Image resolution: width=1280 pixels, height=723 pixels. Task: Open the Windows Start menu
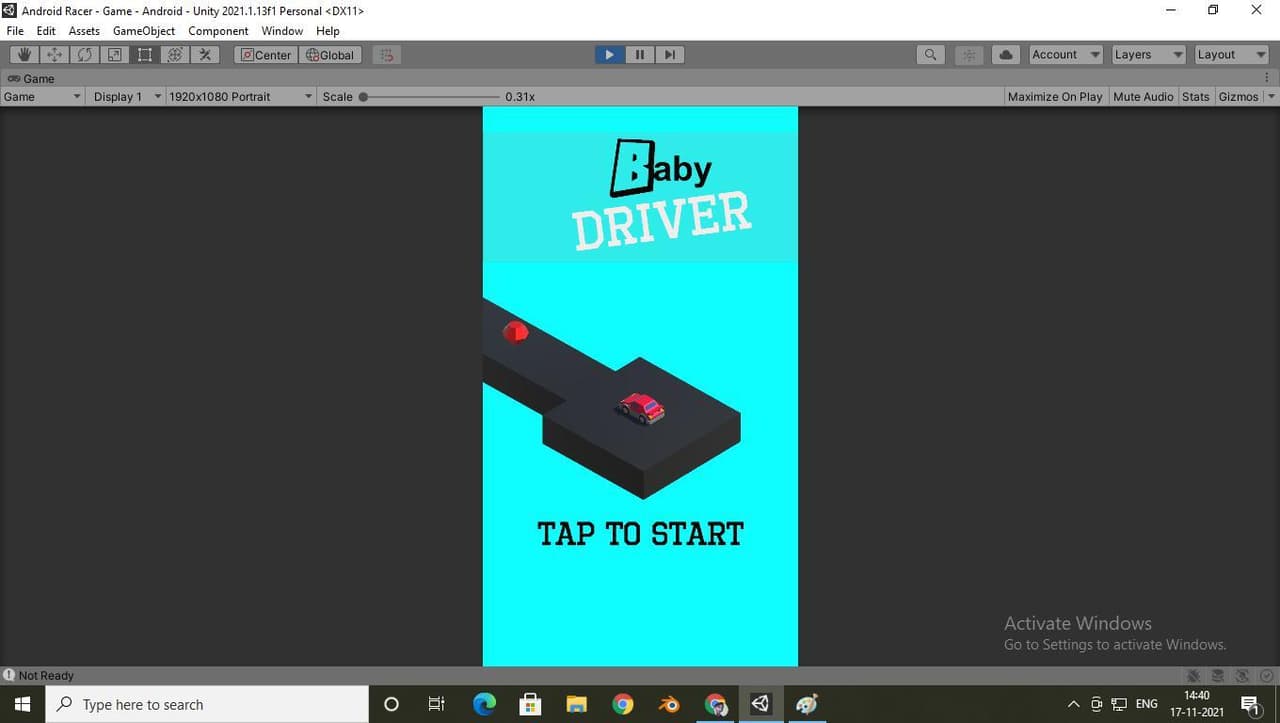(x=22, y=704)
